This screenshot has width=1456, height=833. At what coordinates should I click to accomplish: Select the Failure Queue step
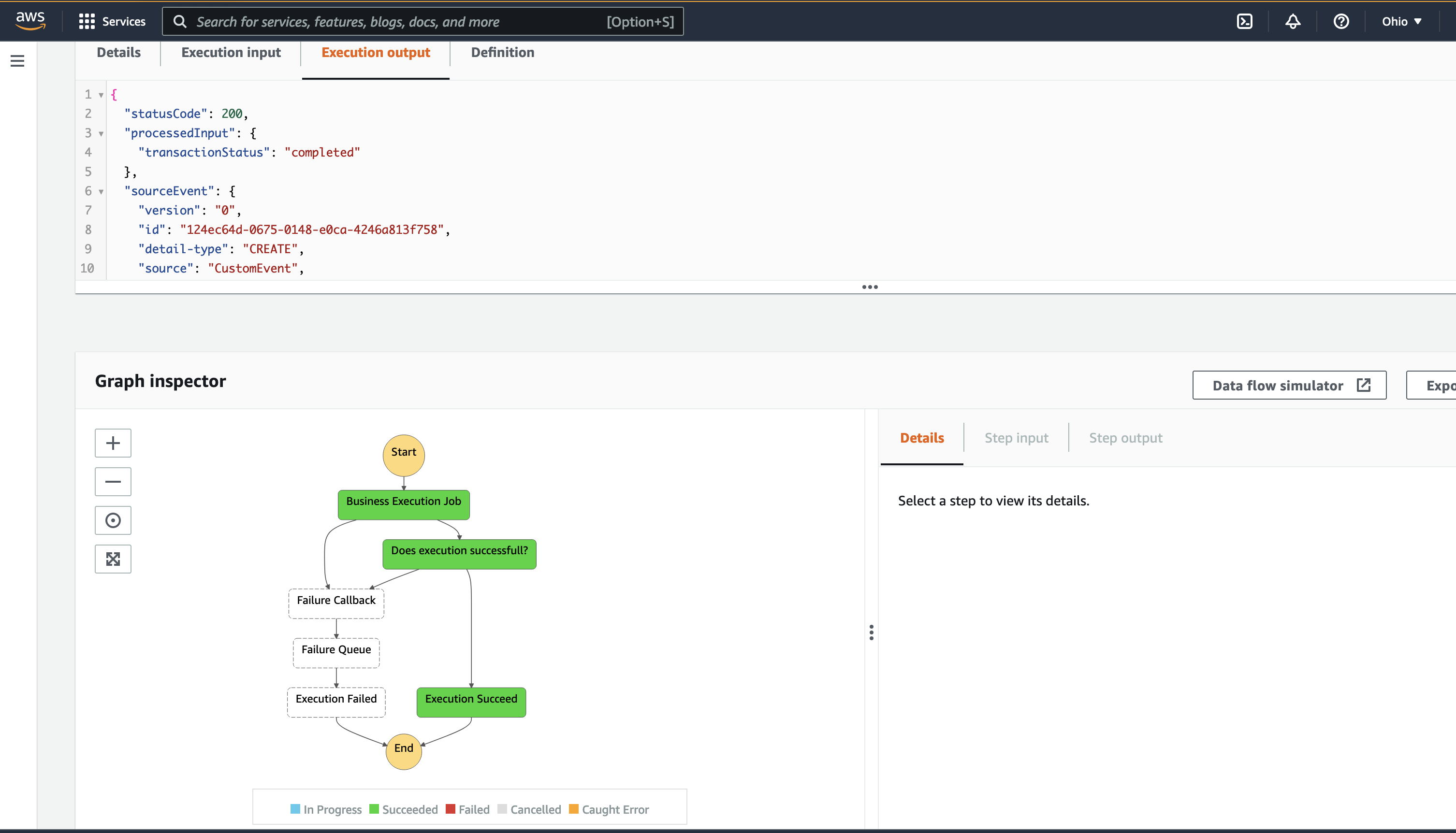coord(336,653)
